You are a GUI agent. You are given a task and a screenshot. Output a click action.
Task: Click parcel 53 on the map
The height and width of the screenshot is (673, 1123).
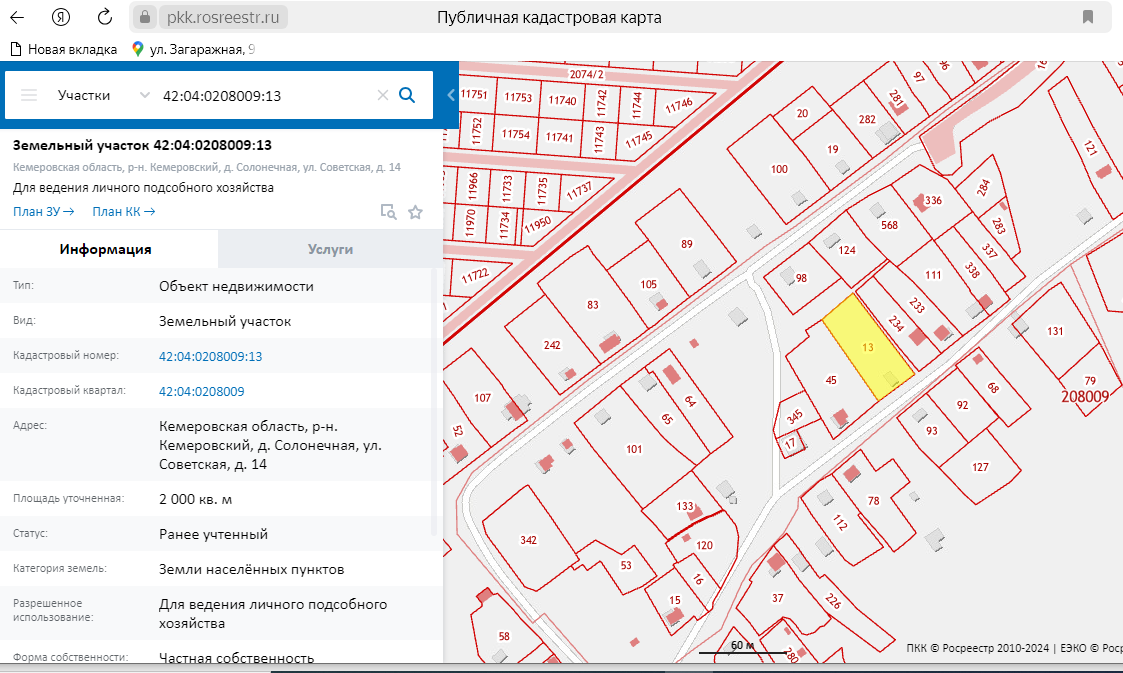pos(625,566)
